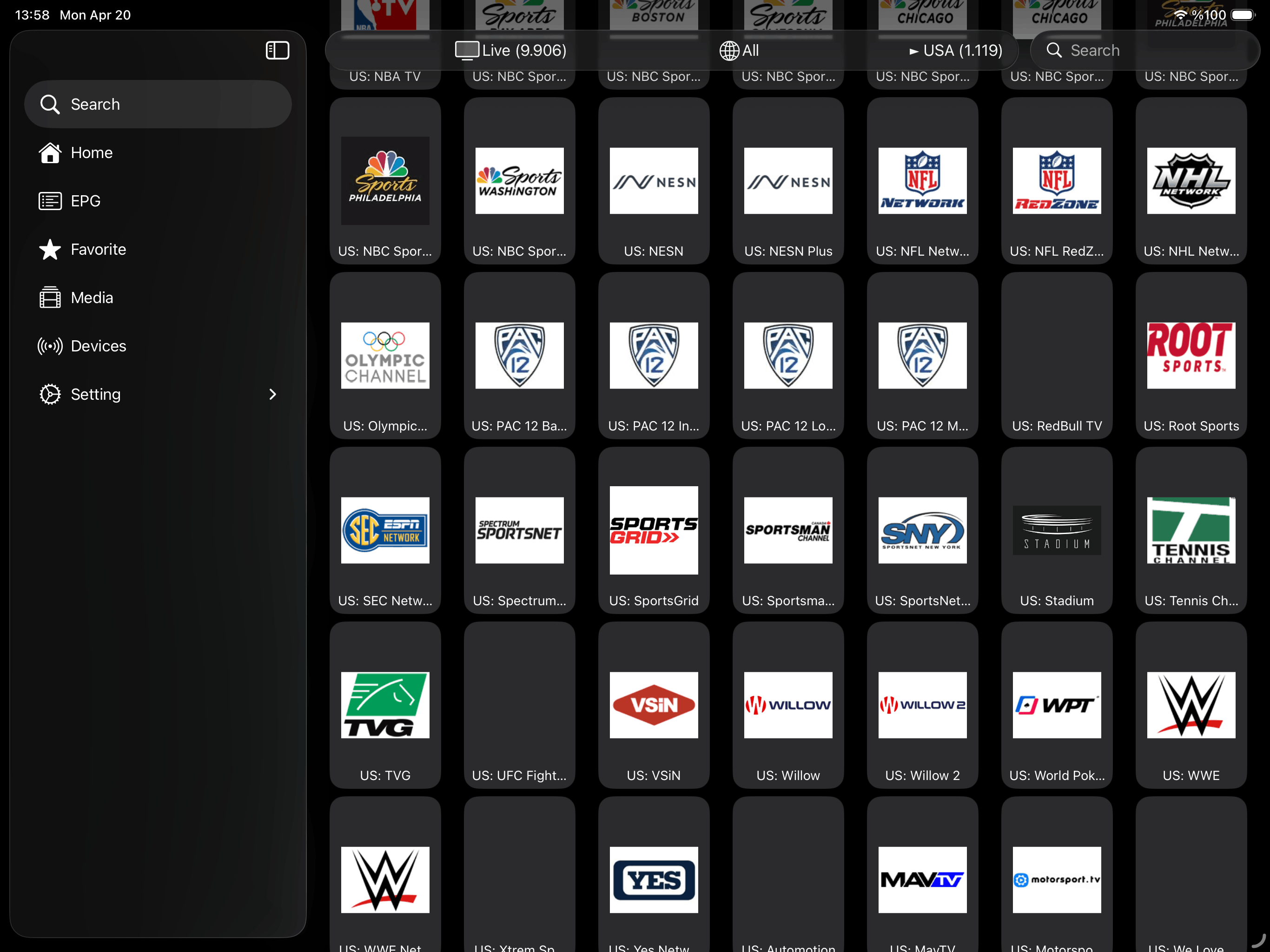This screenshot has height=952, width=1270.
Task: Open the All language filter
Action: [740, 51]
